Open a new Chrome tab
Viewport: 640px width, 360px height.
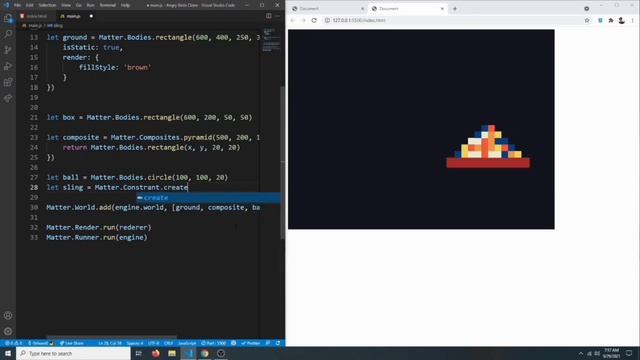(455, 9)
